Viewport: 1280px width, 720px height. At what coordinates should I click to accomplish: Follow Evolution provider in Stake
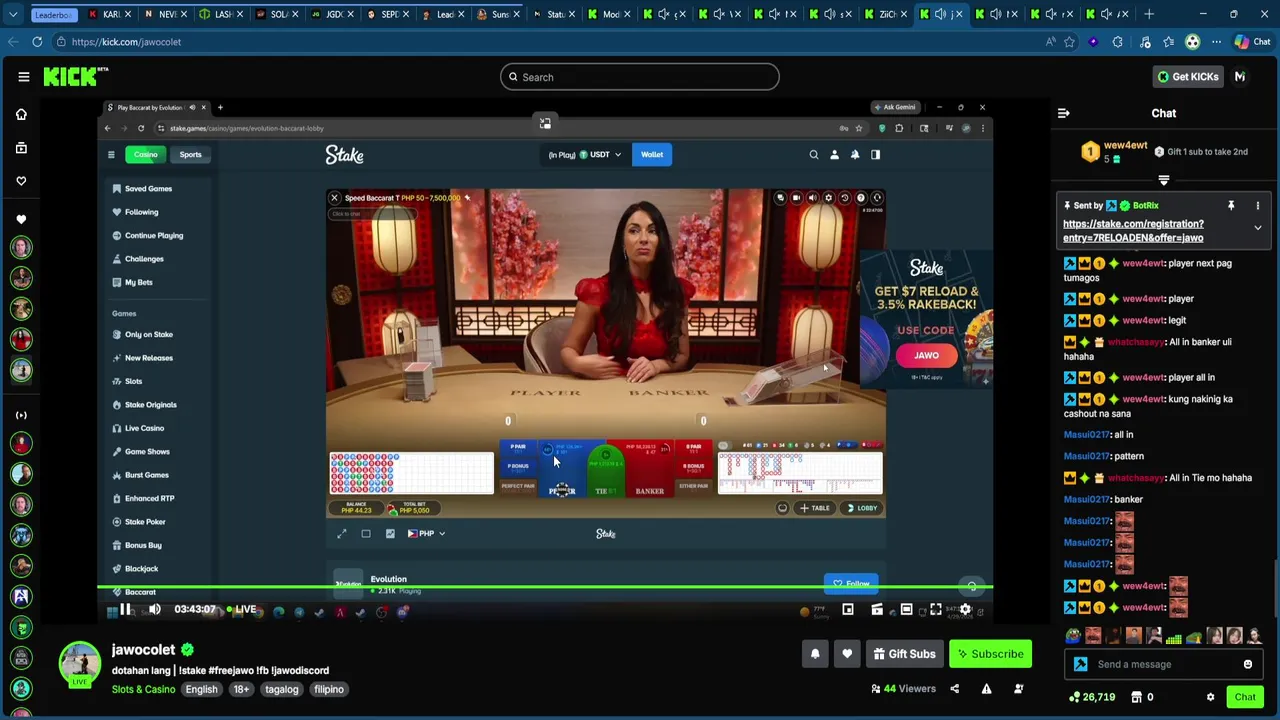(x=852, y=584)
